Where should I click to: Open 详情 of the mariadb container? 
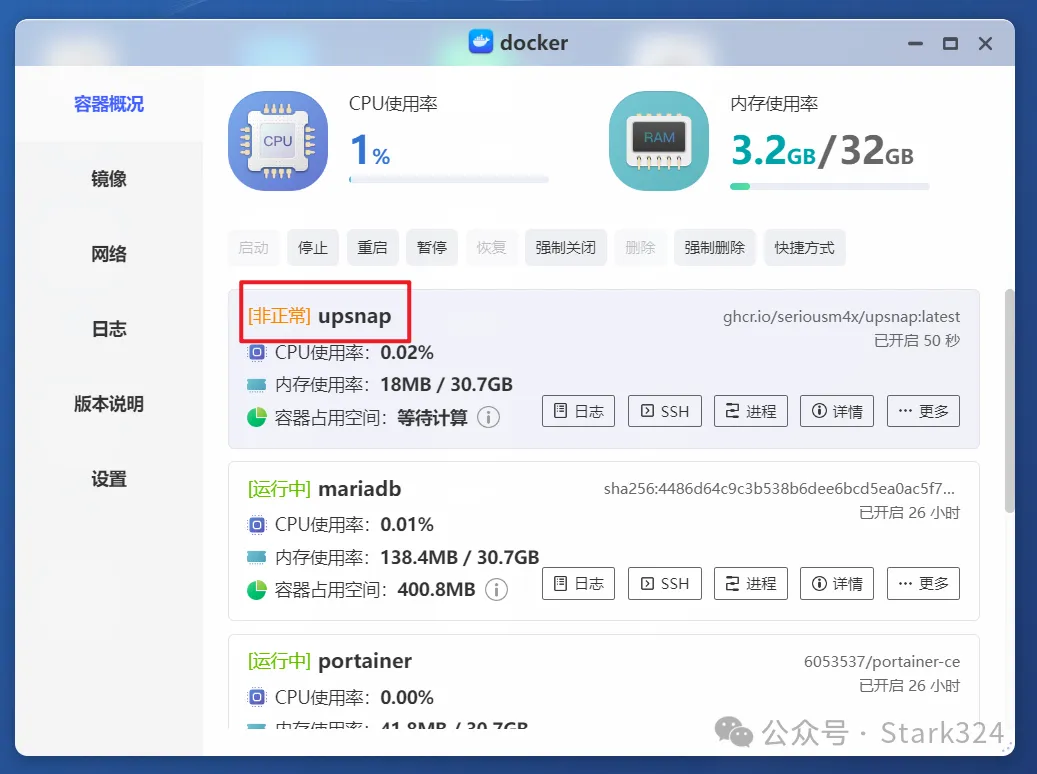(837, 583)
